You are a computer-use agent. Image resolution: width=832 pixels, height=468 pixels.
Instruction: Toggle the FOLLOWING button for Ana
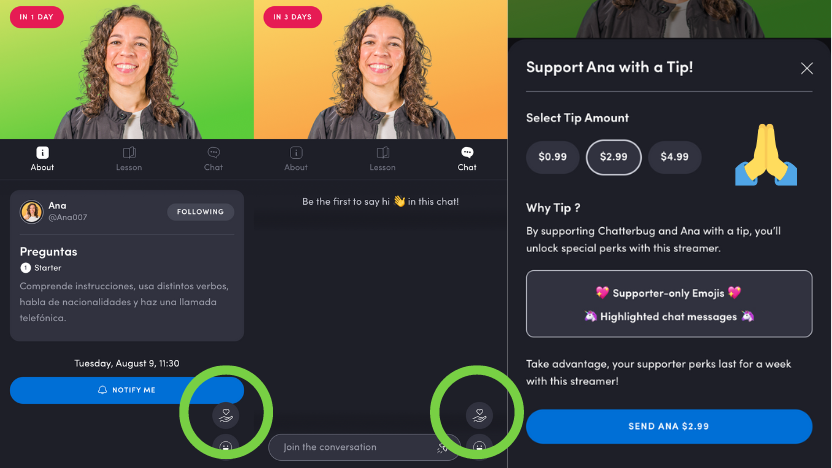point(201,212)
